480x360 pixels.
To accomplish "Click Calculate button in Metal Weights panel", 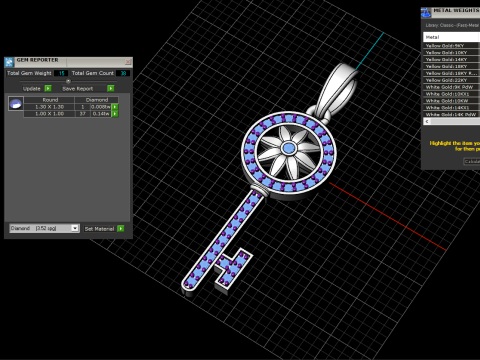I will pos(472,161).
